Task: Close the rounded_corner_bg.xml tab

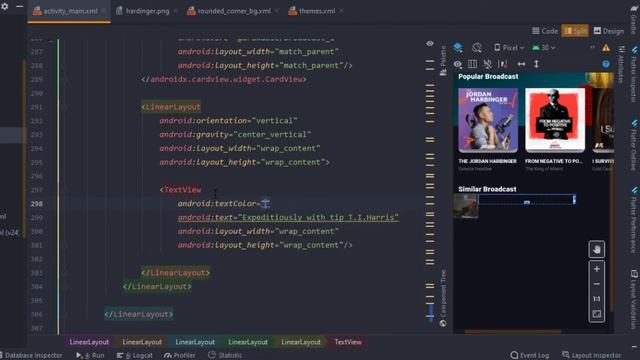Action: tap(277, 11)
